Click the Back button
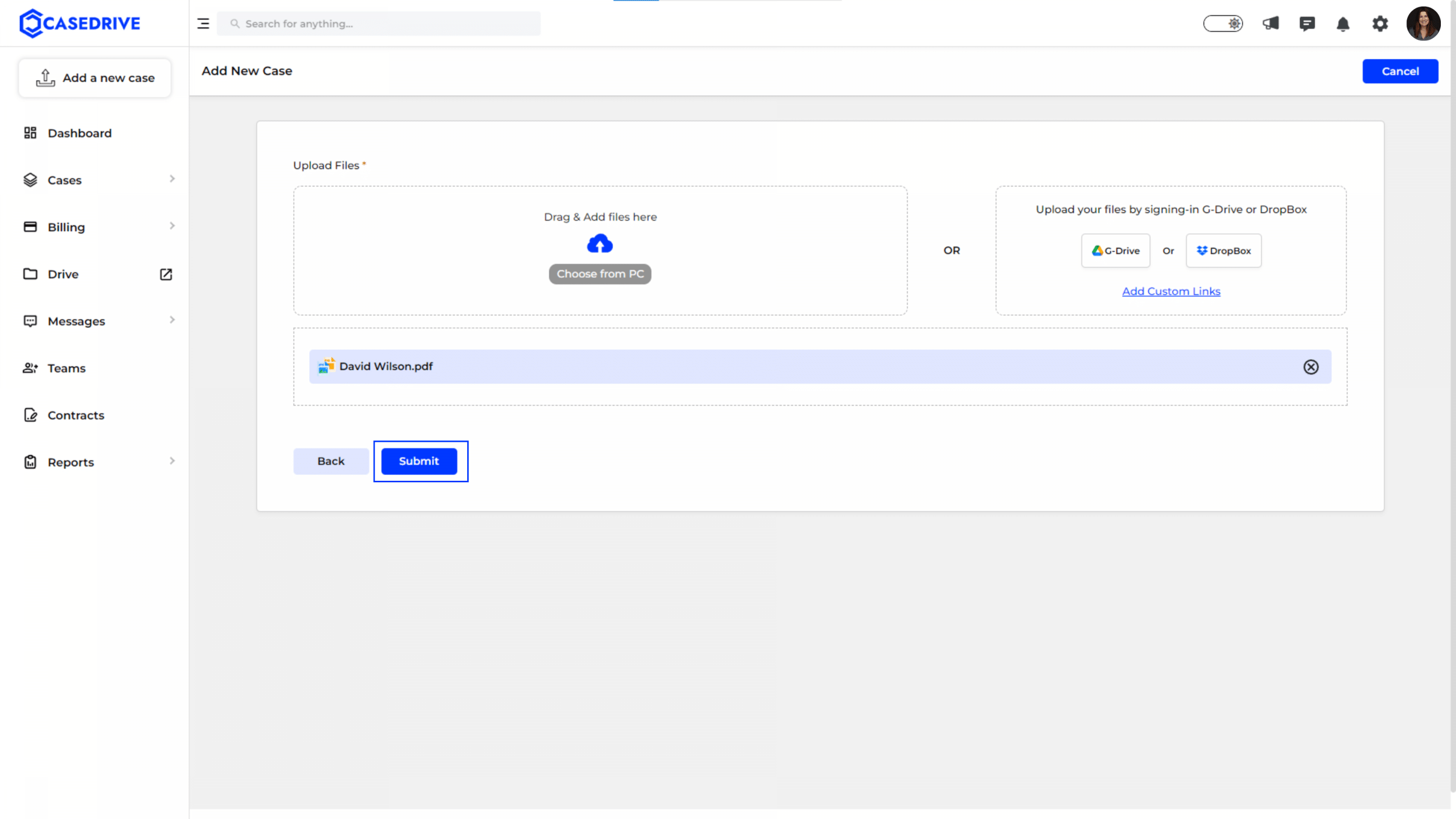This screenshot has width=1456, height=819. pos(331,461)
